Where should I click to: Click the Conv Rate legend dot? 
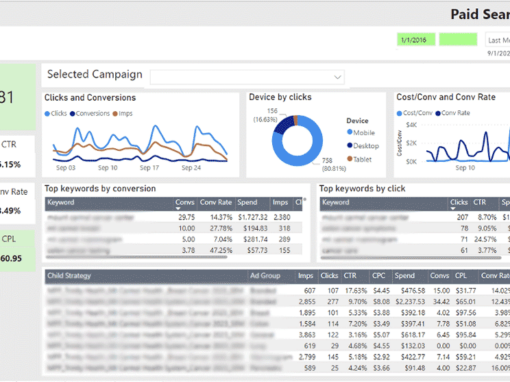pos(438,113)
